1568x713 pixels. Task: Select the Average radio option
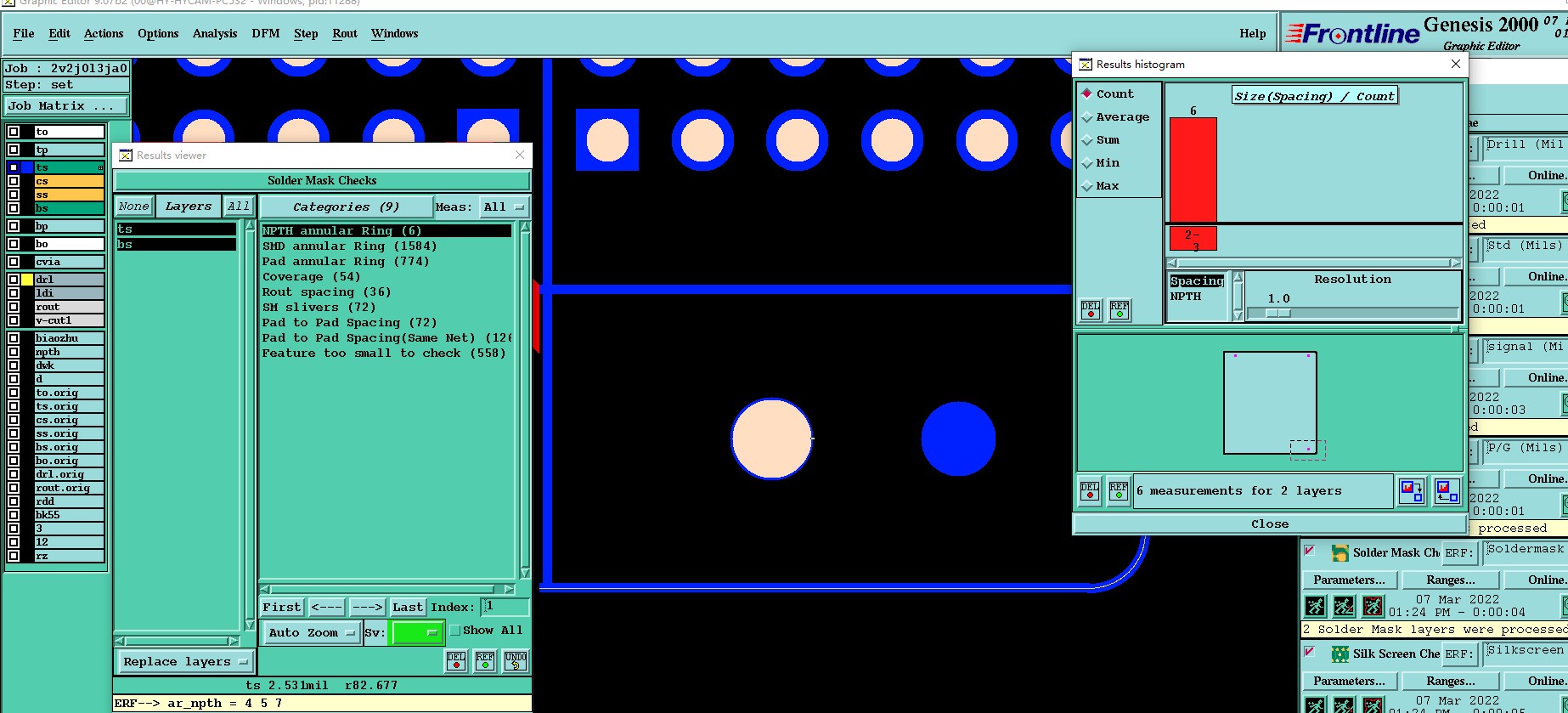pyautogui.click(x=1087, y=117)
